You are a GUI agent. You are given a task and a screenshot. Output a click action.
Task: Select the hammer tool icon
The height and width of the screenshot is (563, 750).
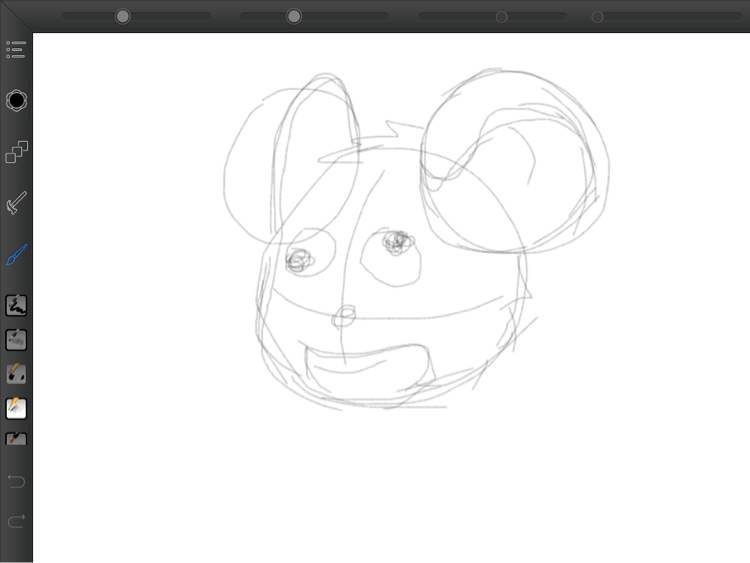(17, 202)
